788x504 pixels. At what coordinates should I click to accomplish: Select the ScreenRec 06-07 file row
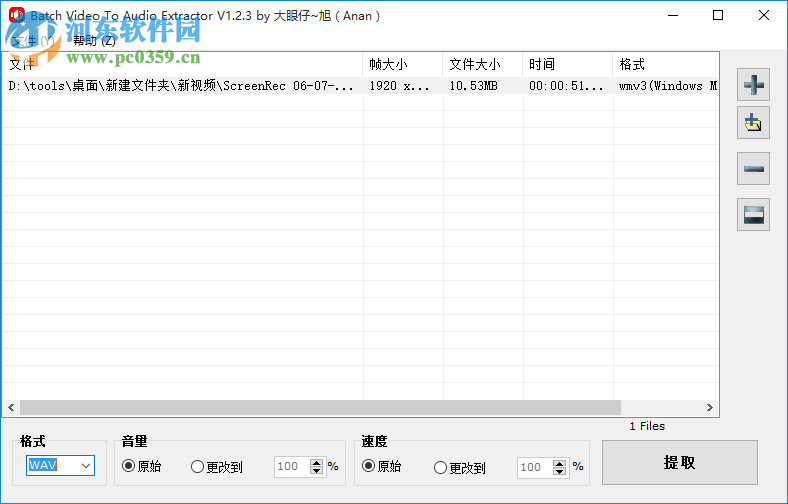[361, 86]
